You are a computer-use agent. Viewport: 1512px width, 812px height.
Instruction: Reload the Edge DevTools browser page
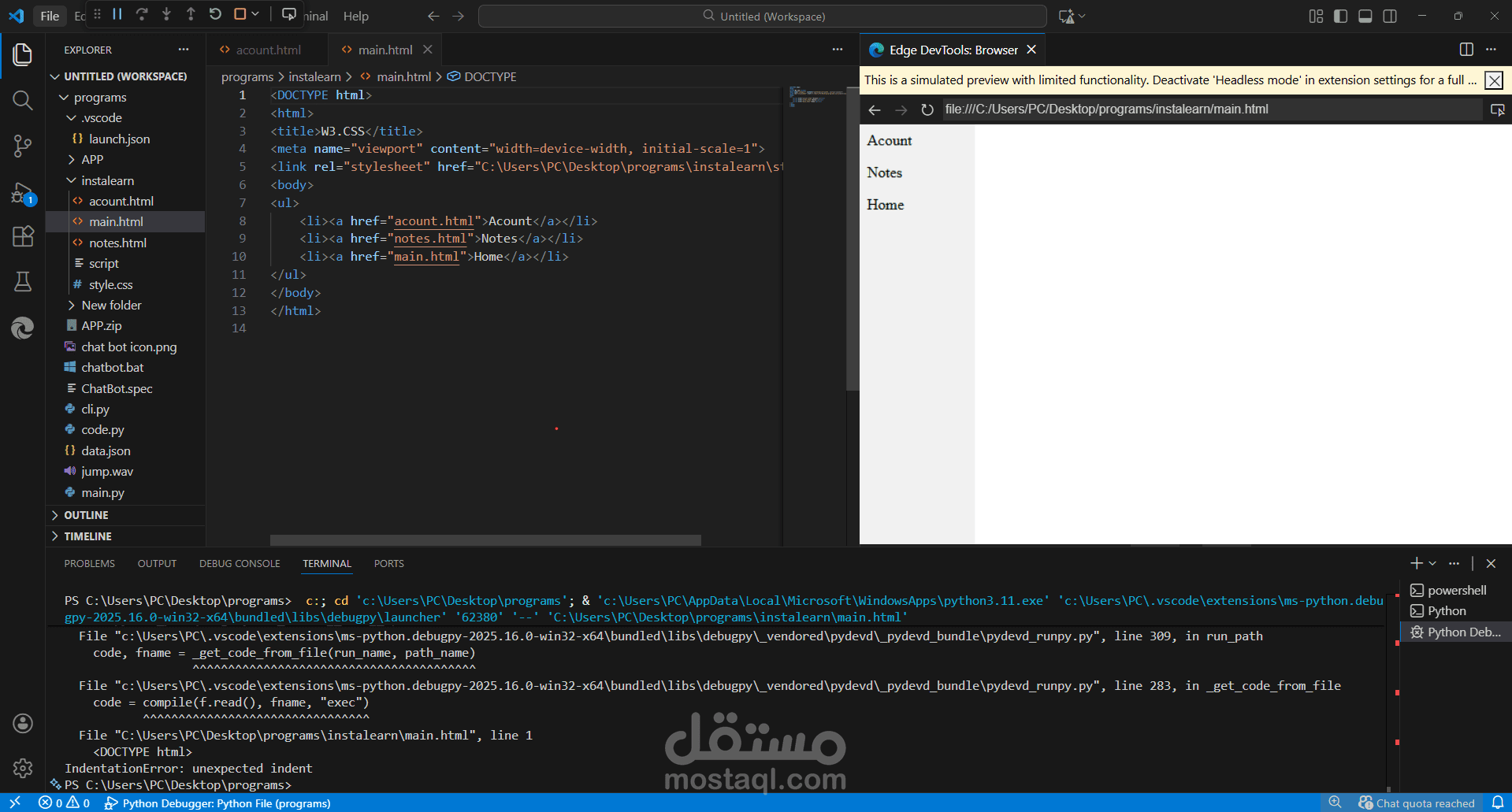(927, 109)
